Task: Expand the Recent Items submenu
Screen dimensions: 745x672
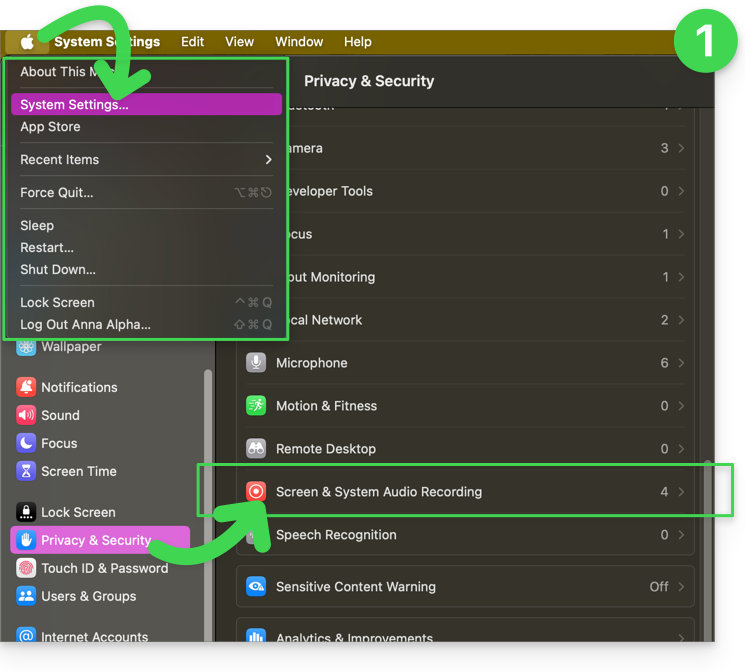Action: point(268,160)
